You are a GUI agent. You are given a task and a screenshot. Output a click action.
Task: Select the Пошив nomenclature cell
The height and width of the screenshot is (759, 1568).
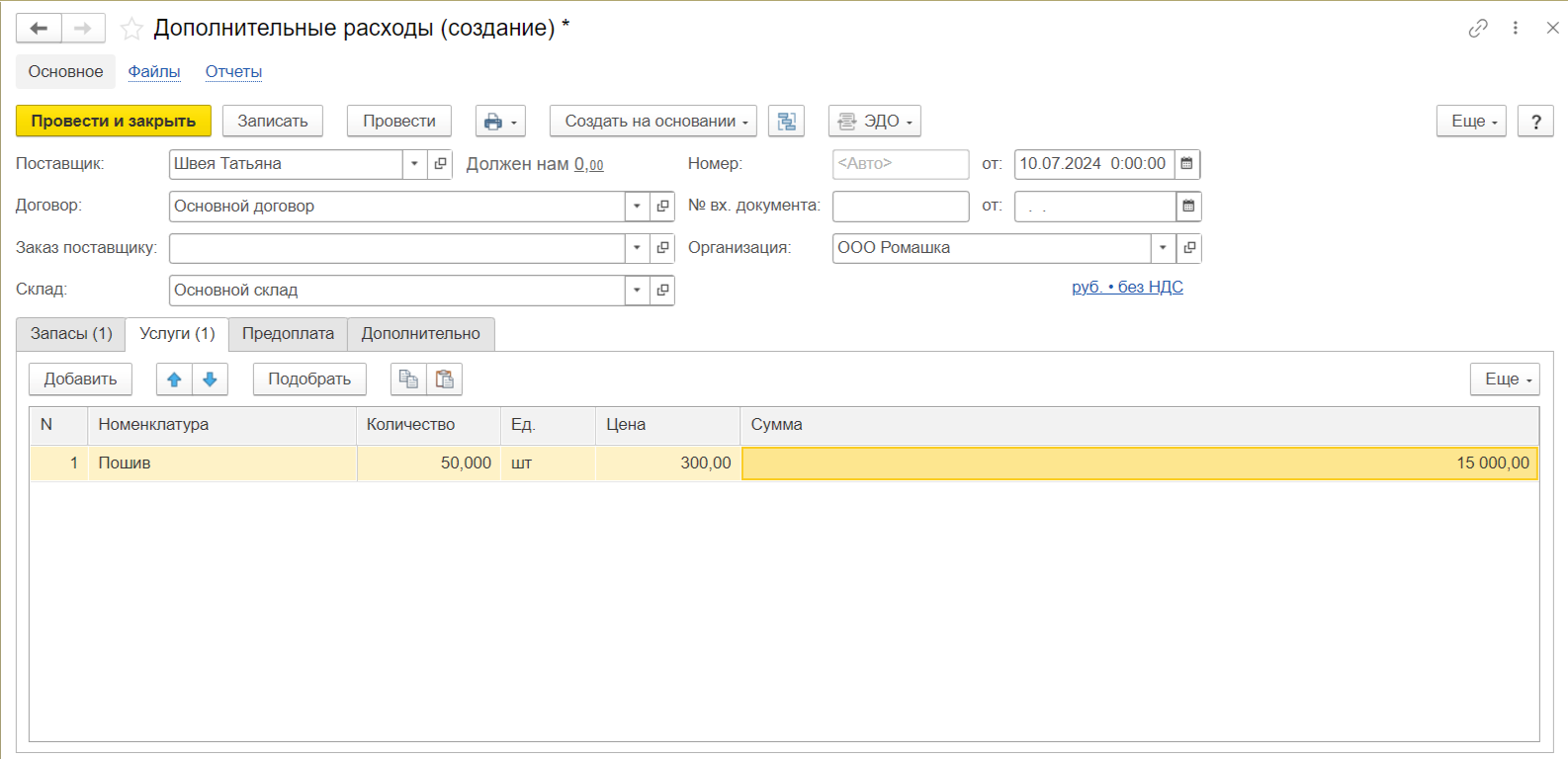[x=222, y=464]
